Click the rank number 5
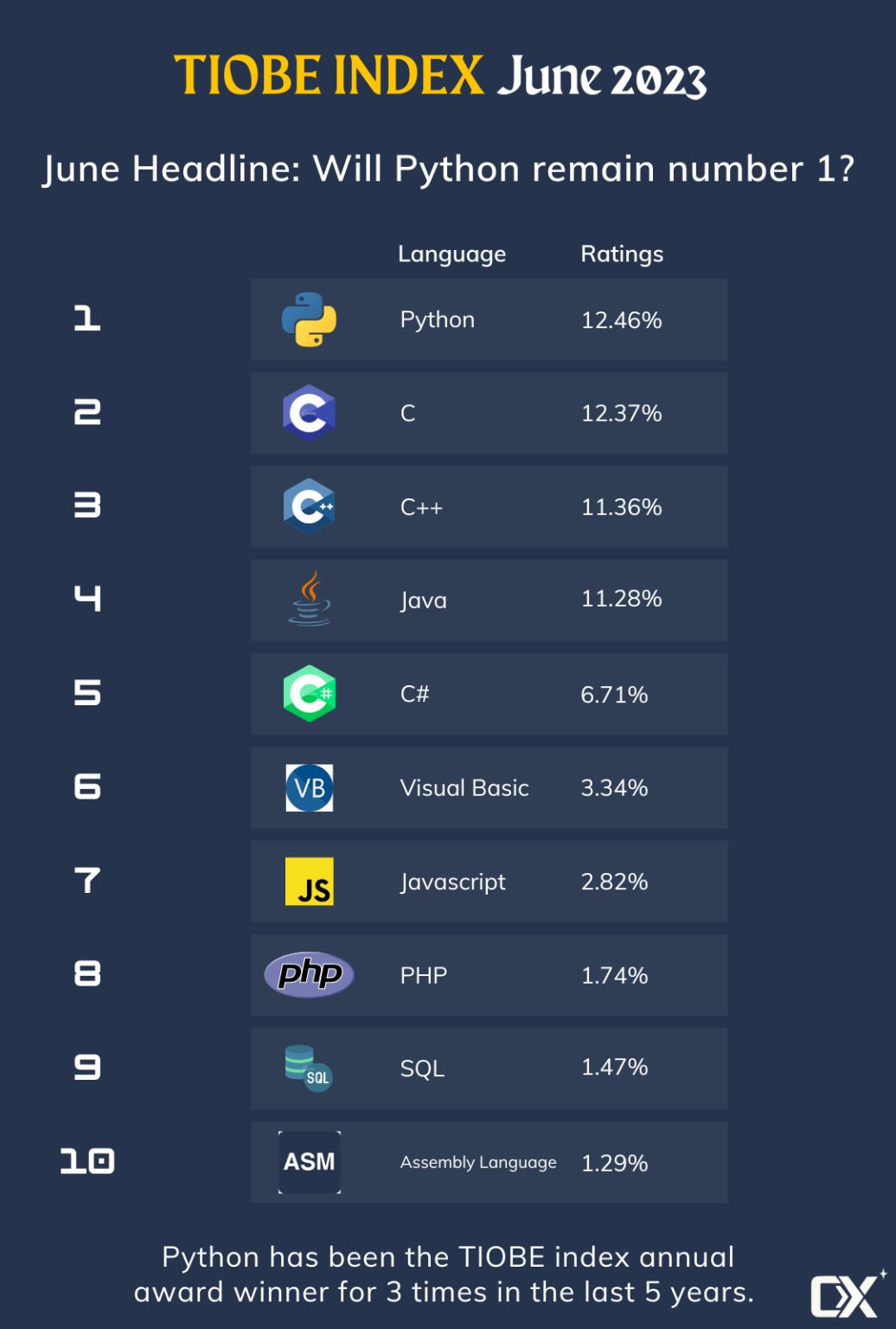The width and height of the screenshot is (896, 1329). 87,693
